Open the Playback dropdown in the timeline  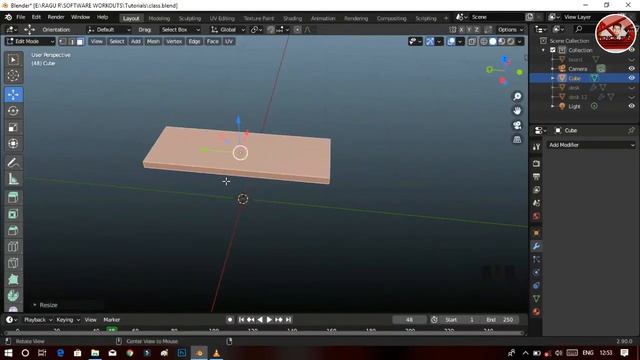(38, 320)
